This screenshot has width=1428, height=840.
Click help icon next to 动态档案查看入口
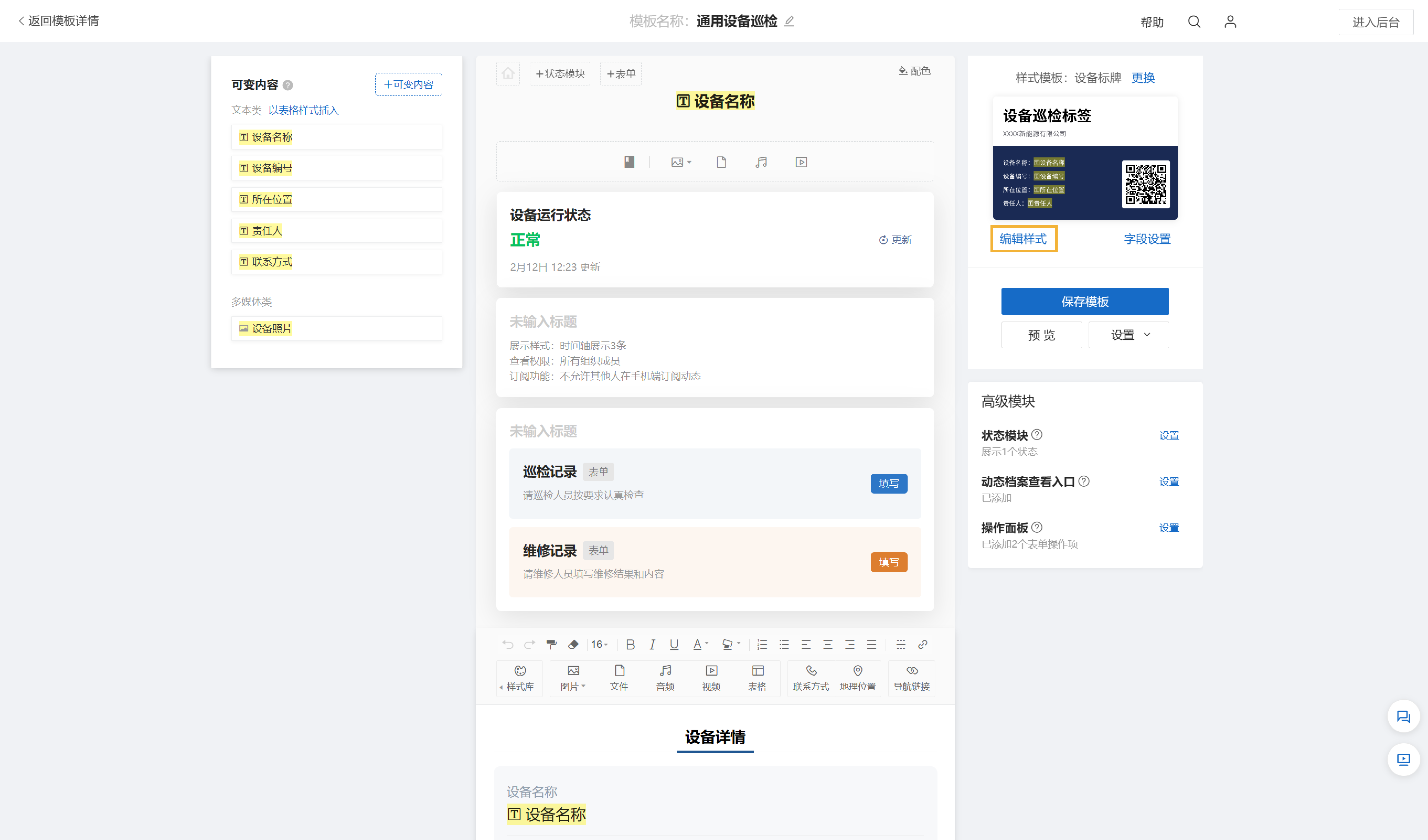[1084, 481]
